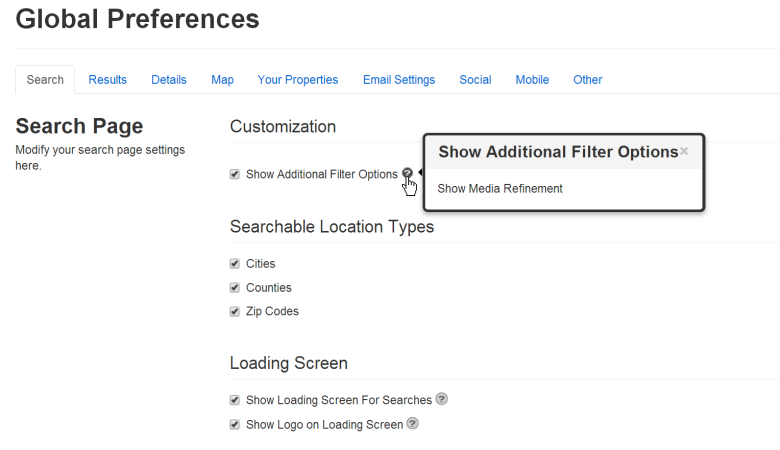The image size is (780, 450).
Task: Switch to the Email Settings tab
Action: tap(399, 80)
